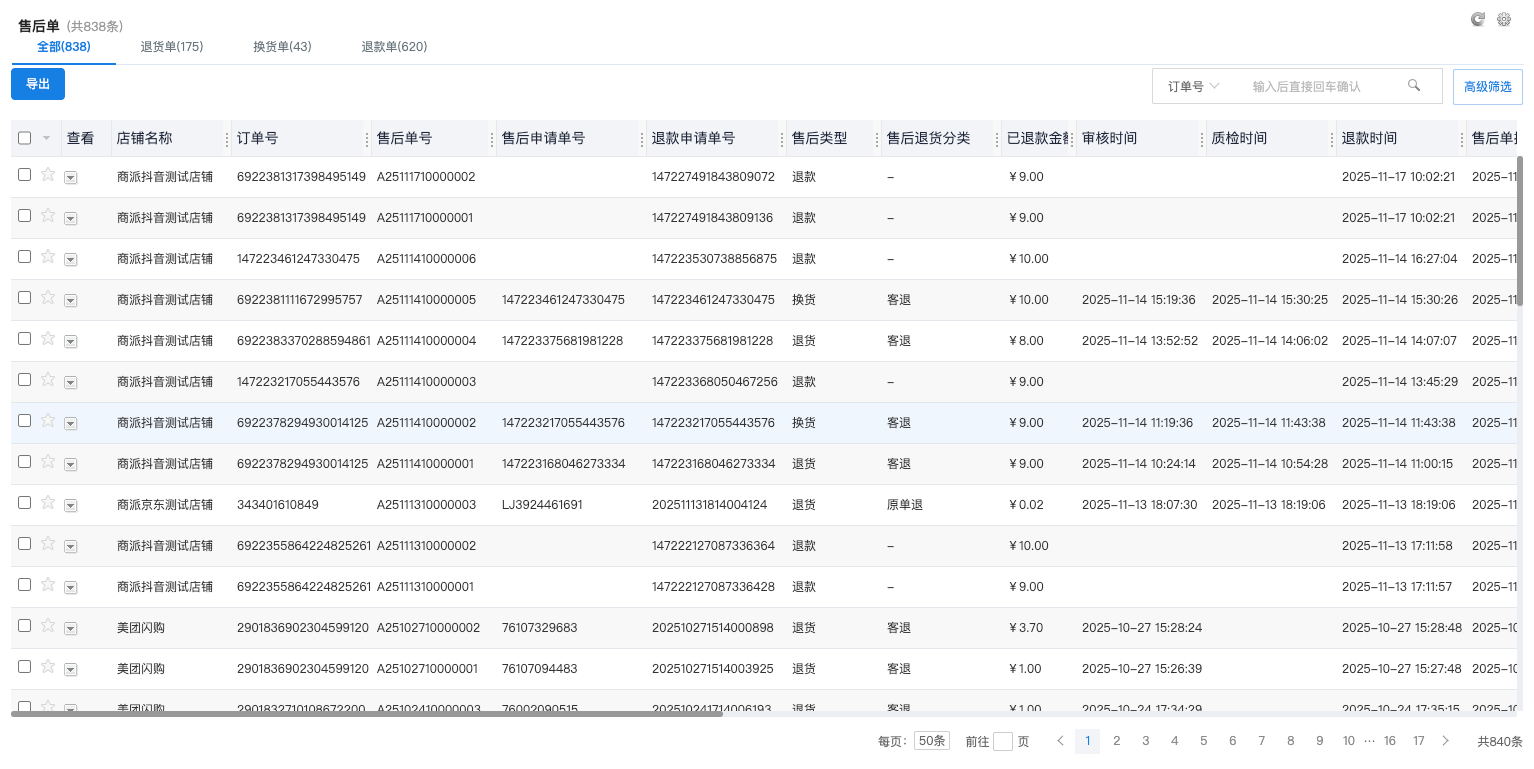
Task: Open the 退款单(620) tab
Action: point(394,47)
